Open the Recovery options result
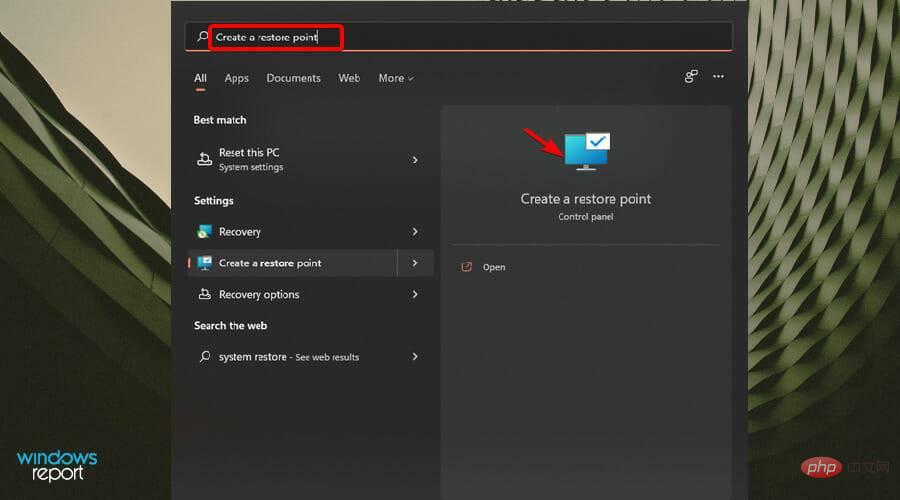 coord(310,294)
